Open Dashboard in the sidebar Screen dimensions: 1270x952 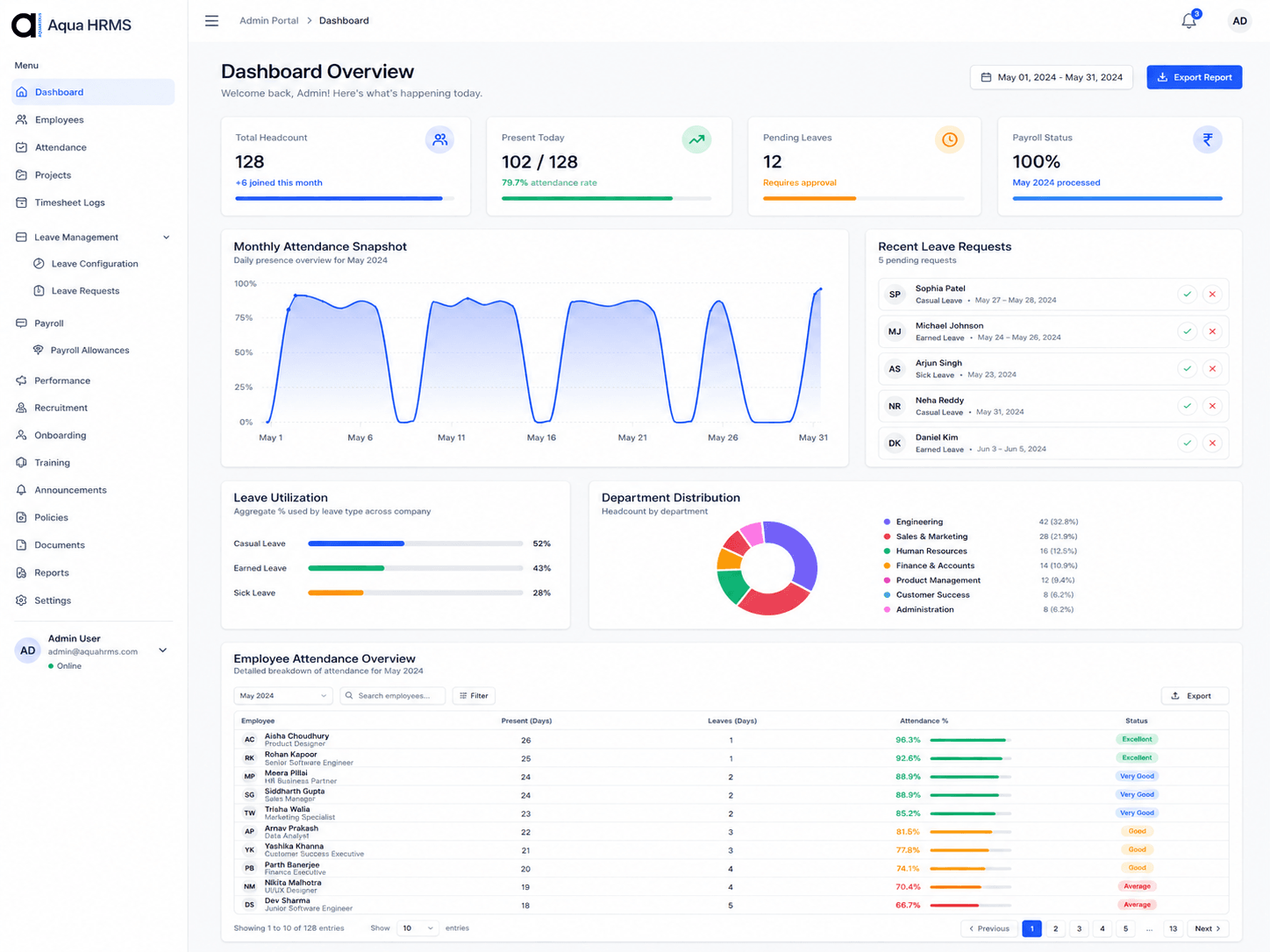pyautogui.click(x=93, y=92)
